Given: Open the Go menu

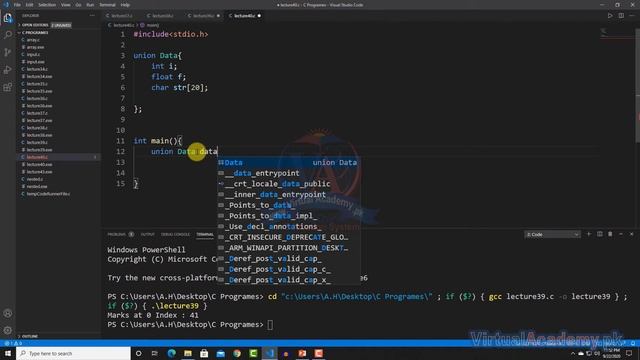Looking at the screenshot, I should 78,5.
